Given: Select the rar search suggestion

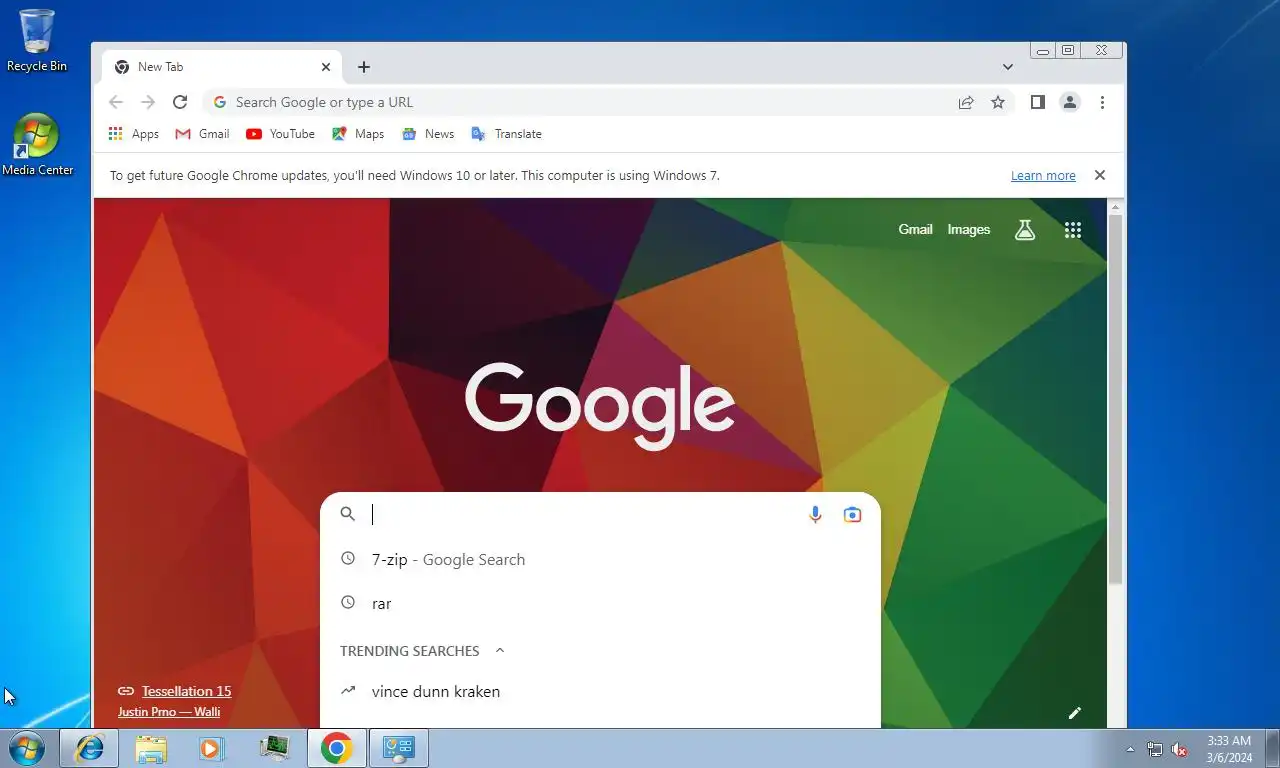Looking at the screenshot, I should pos(600,604).
